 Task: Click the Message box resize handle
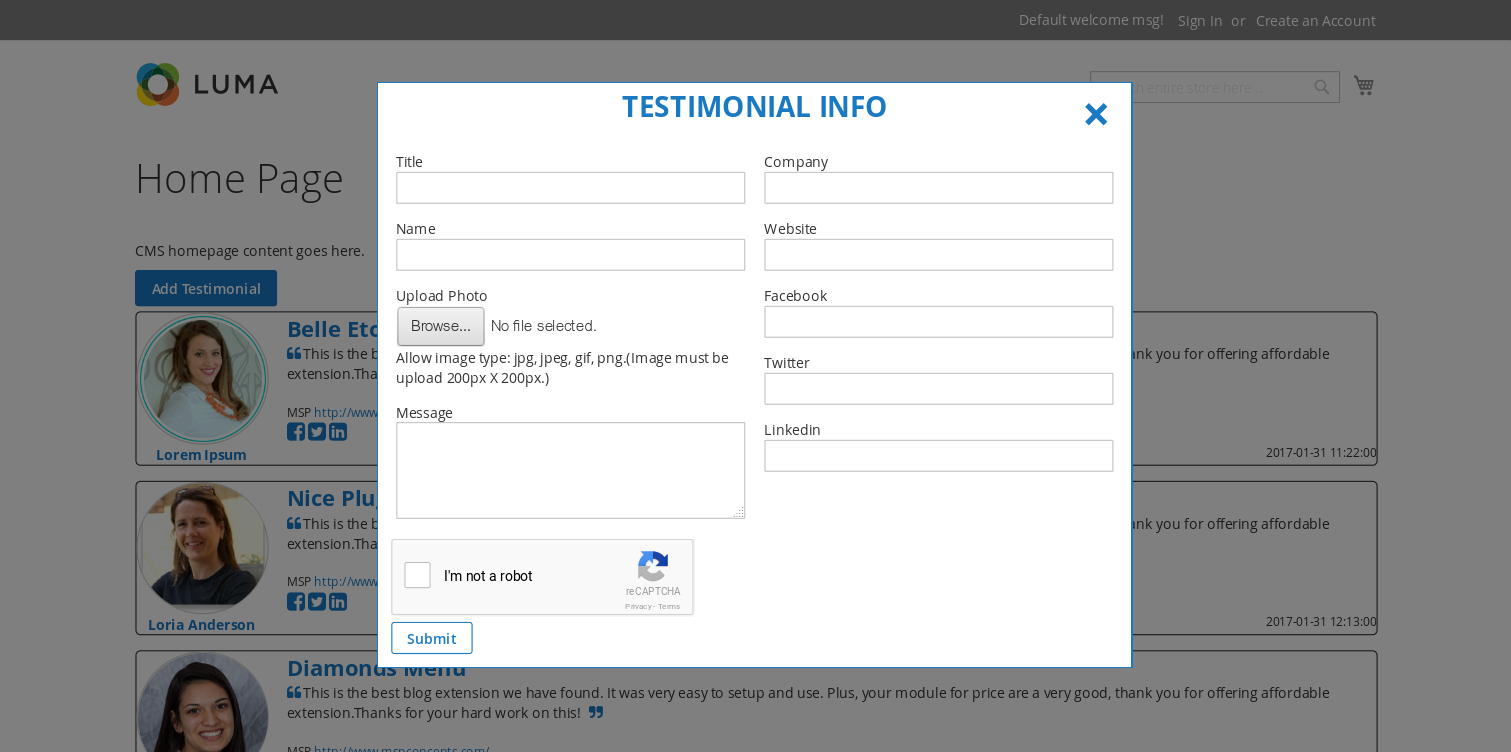point(739,512)
